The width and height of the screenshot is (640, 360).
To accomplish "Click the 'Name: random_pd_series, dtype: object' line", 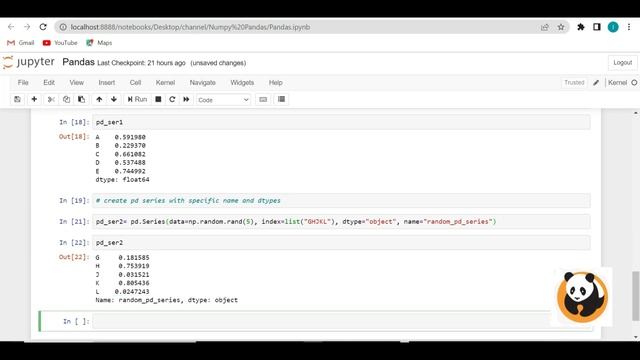I will 167,300.
